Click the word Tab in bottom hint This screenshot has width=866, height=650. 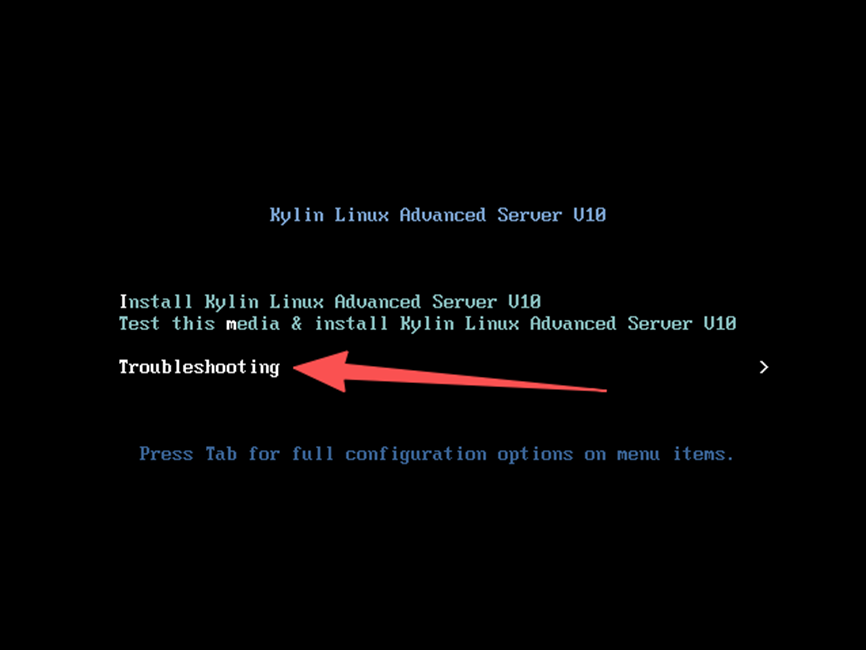(221, 454)
